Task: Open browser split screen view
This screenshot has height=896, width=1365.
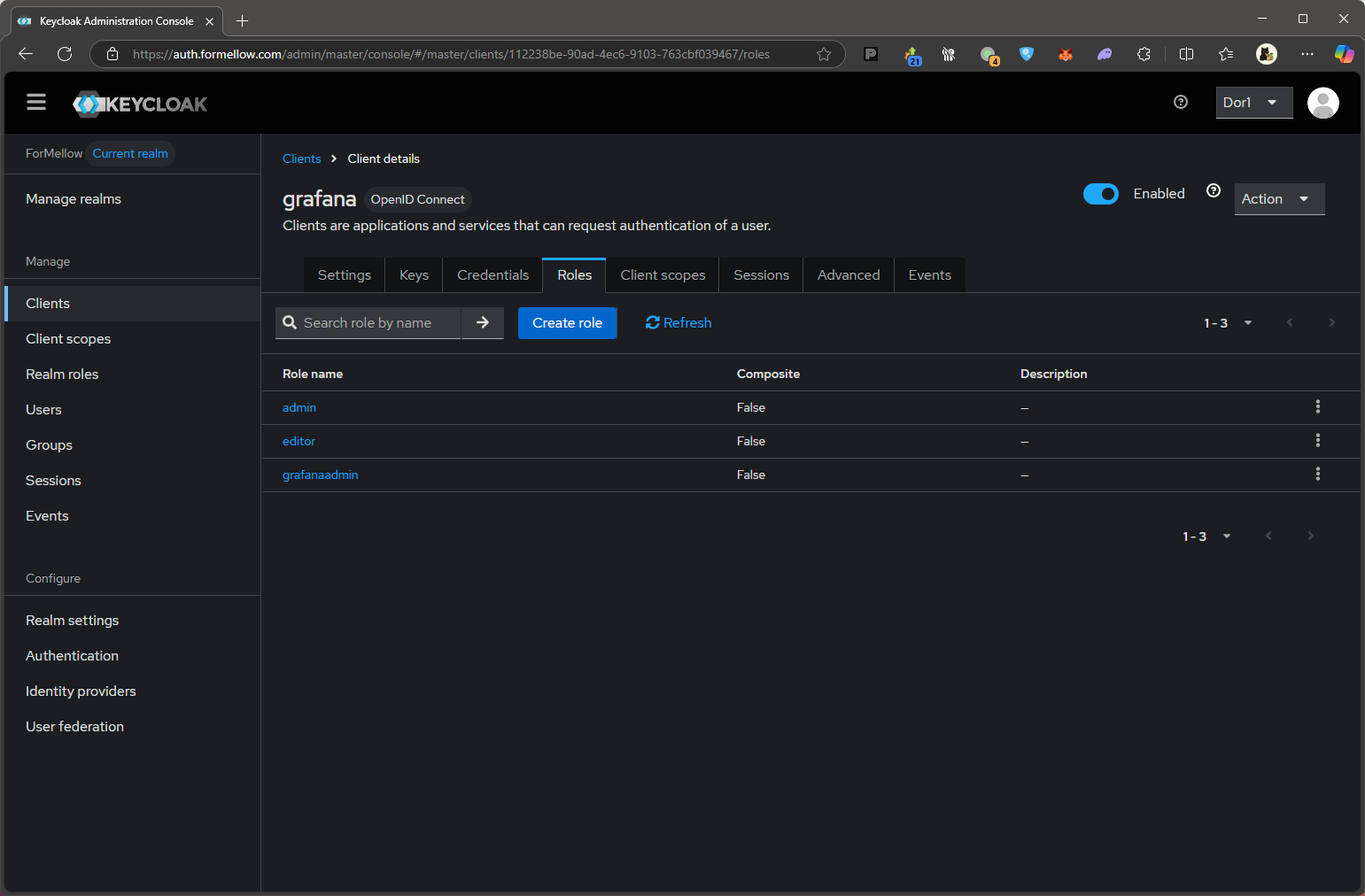Action: [1187, 54]
